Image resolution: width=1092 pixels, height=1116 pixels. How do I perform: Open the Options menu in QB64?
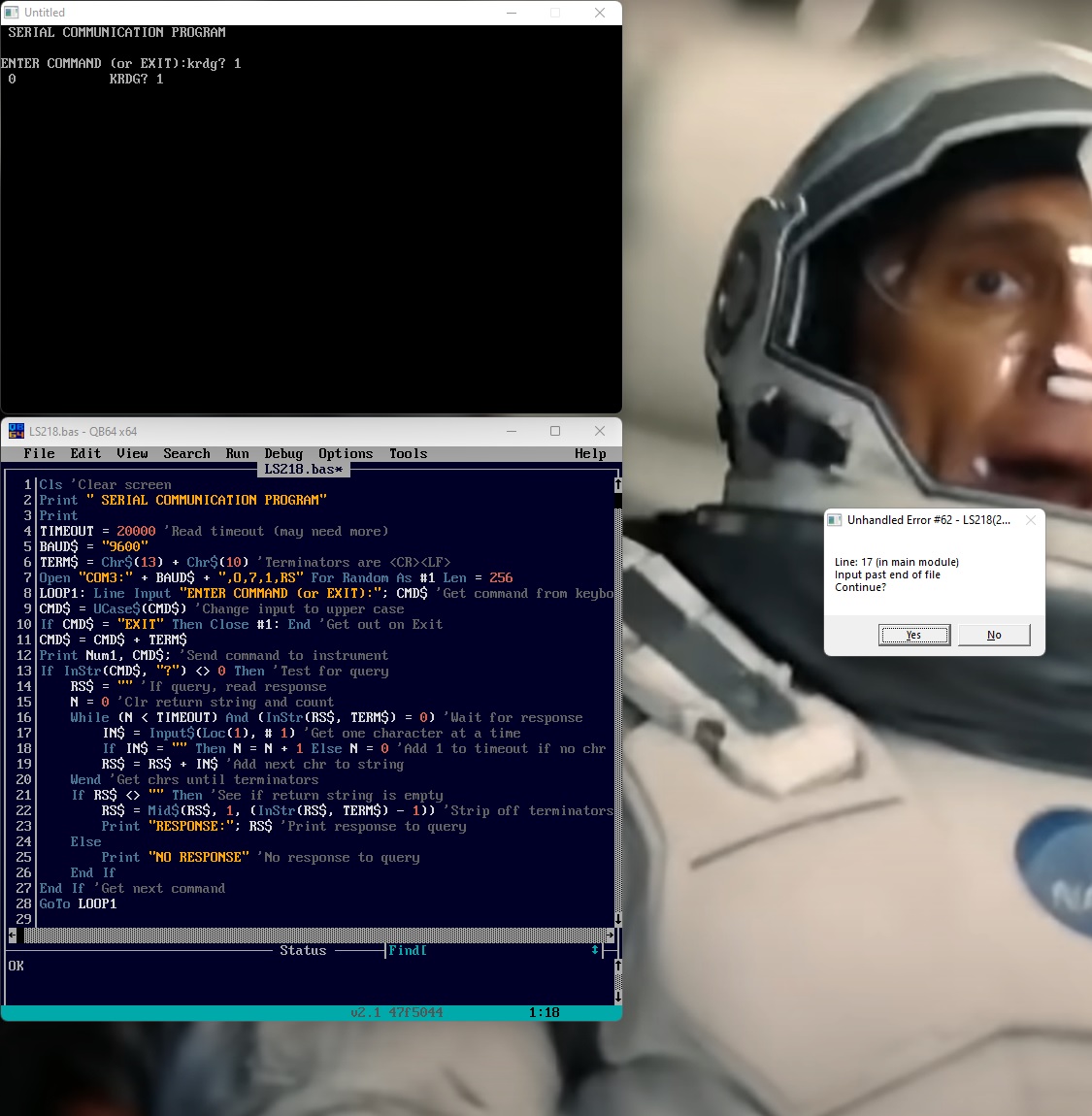coord(346,453)
